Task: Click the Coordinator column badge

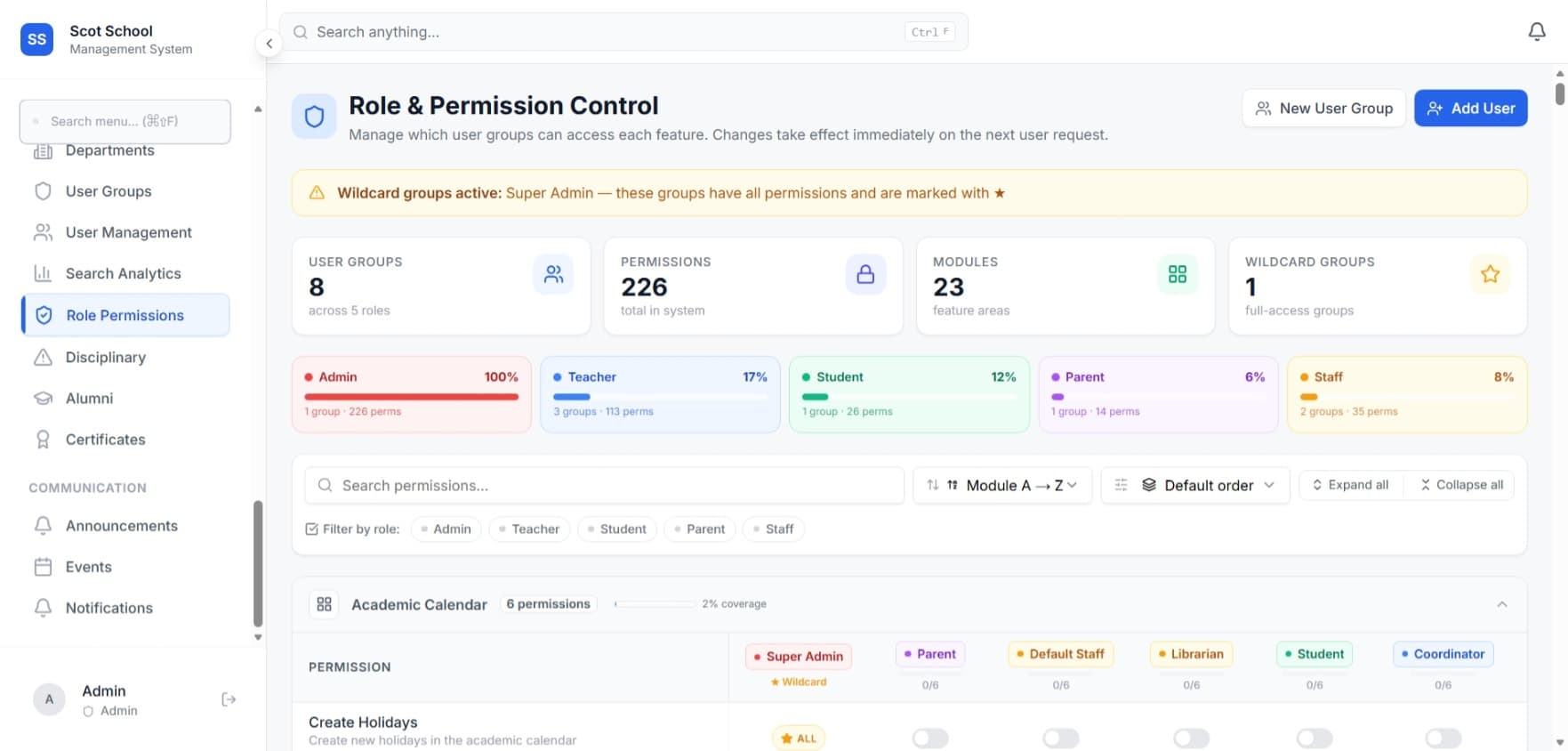Action: (1443, 654)
